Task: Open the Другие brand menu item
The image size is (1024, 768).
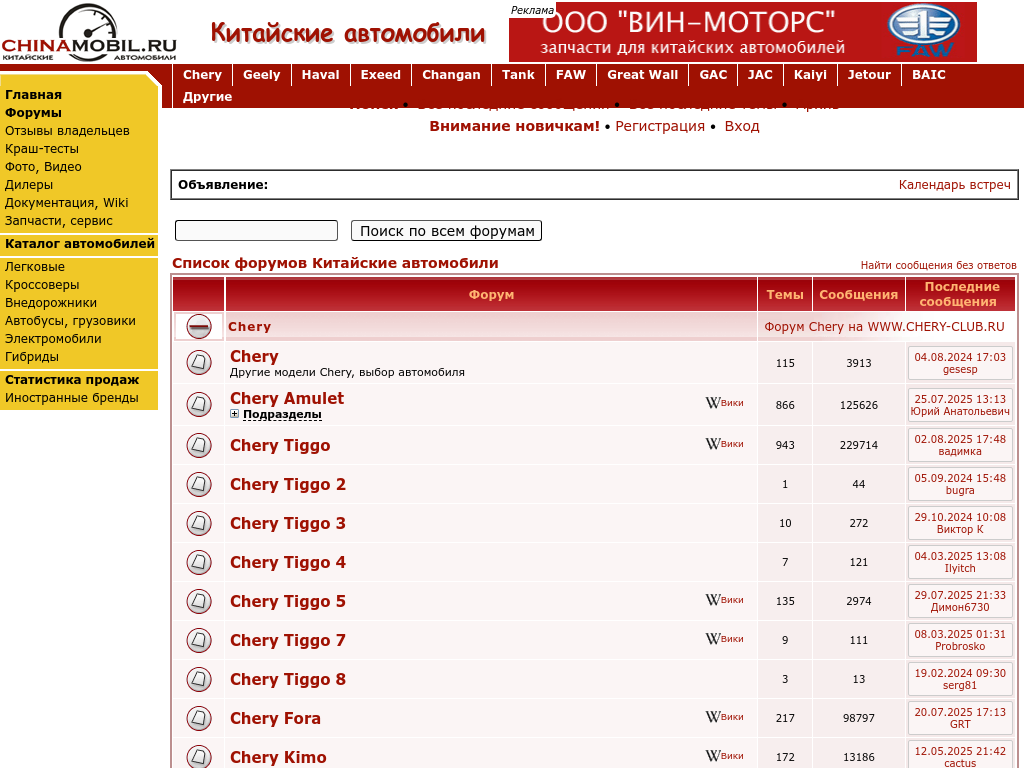Action: click(x=207, y=97)
